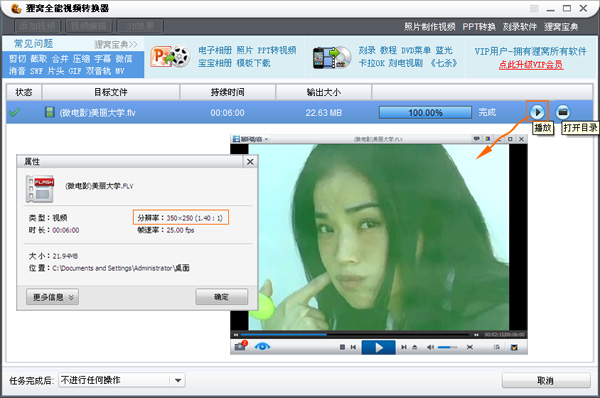Click the 双音轨 FAQ link
This screenshot has height=398, width=600.
click(x=98, y=71)
